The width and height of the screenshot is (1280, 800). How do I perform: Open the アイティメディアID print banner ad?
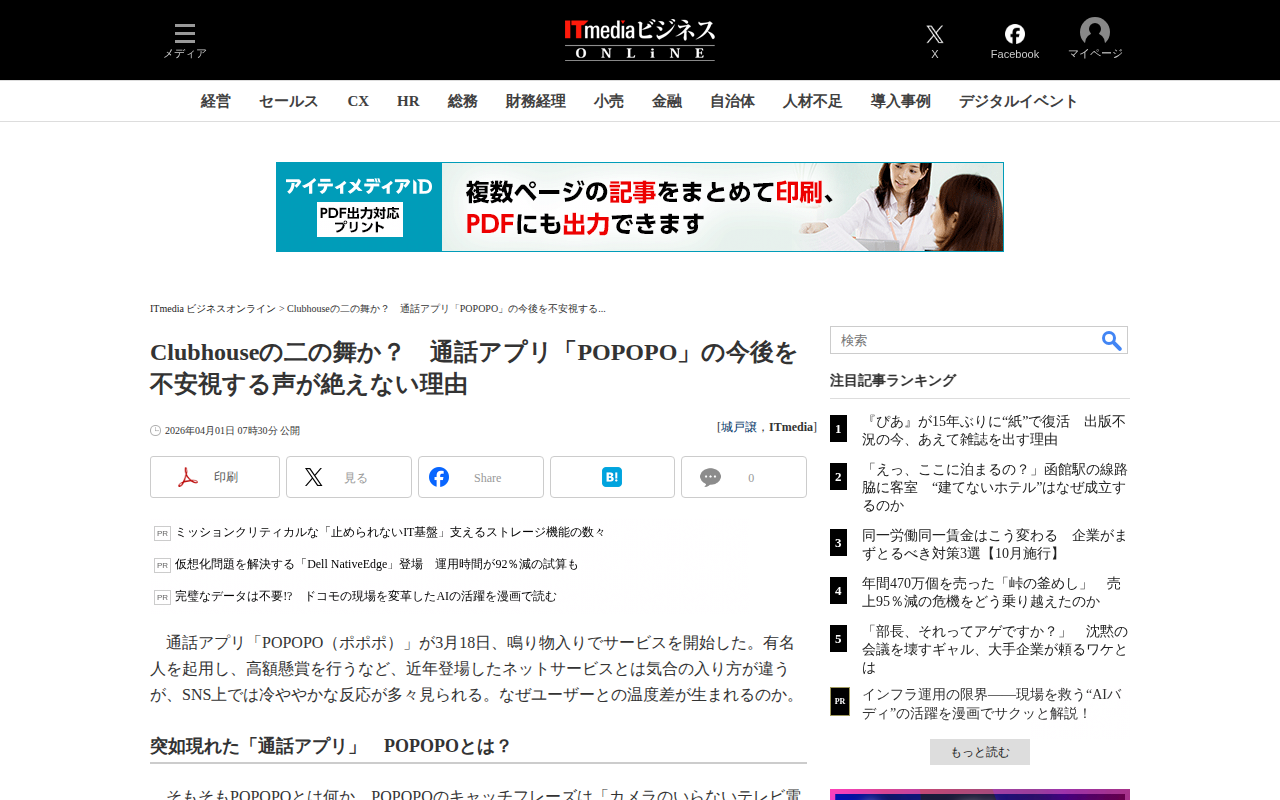point(640,207)
